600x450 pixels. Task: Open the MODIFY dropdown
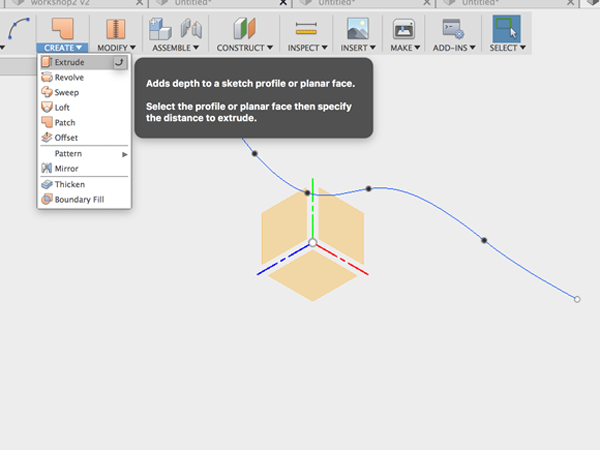(x=116, y=48)
